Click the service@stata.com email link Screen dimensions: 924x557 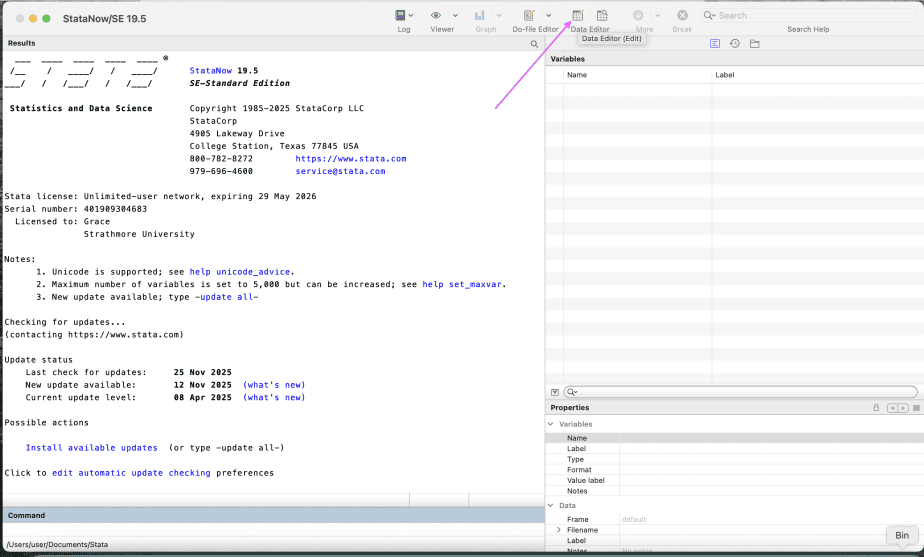(x=340, y=172)
